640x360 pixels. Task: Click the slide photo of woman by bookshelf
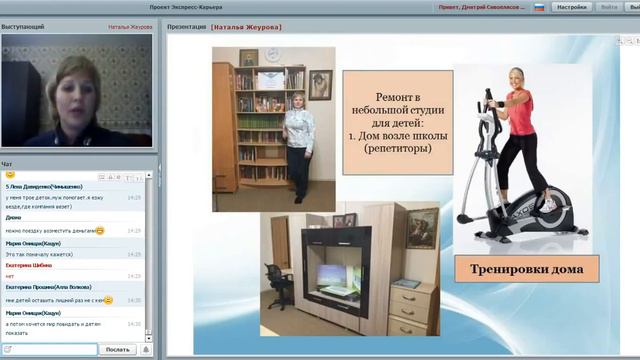click(x=273, y=129)
